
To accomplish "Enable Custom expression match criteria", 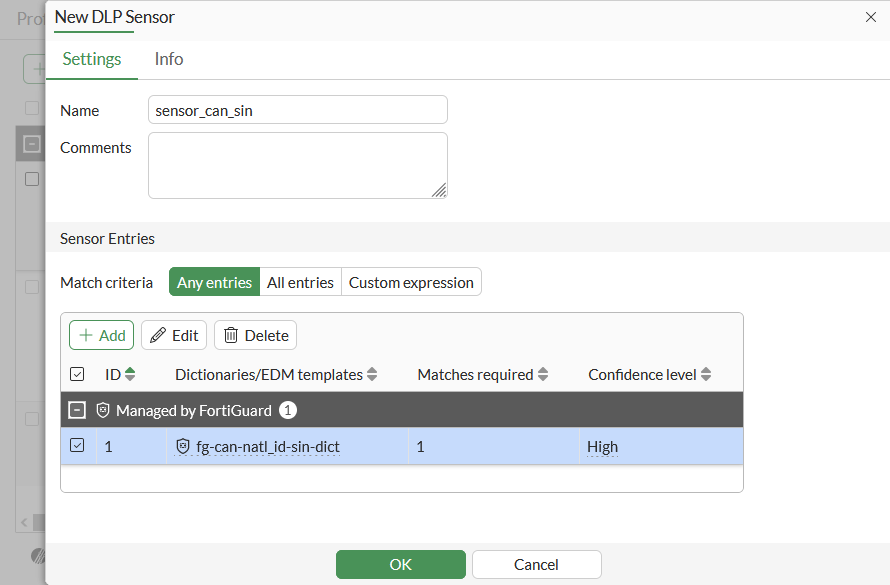I will (411, 282).
